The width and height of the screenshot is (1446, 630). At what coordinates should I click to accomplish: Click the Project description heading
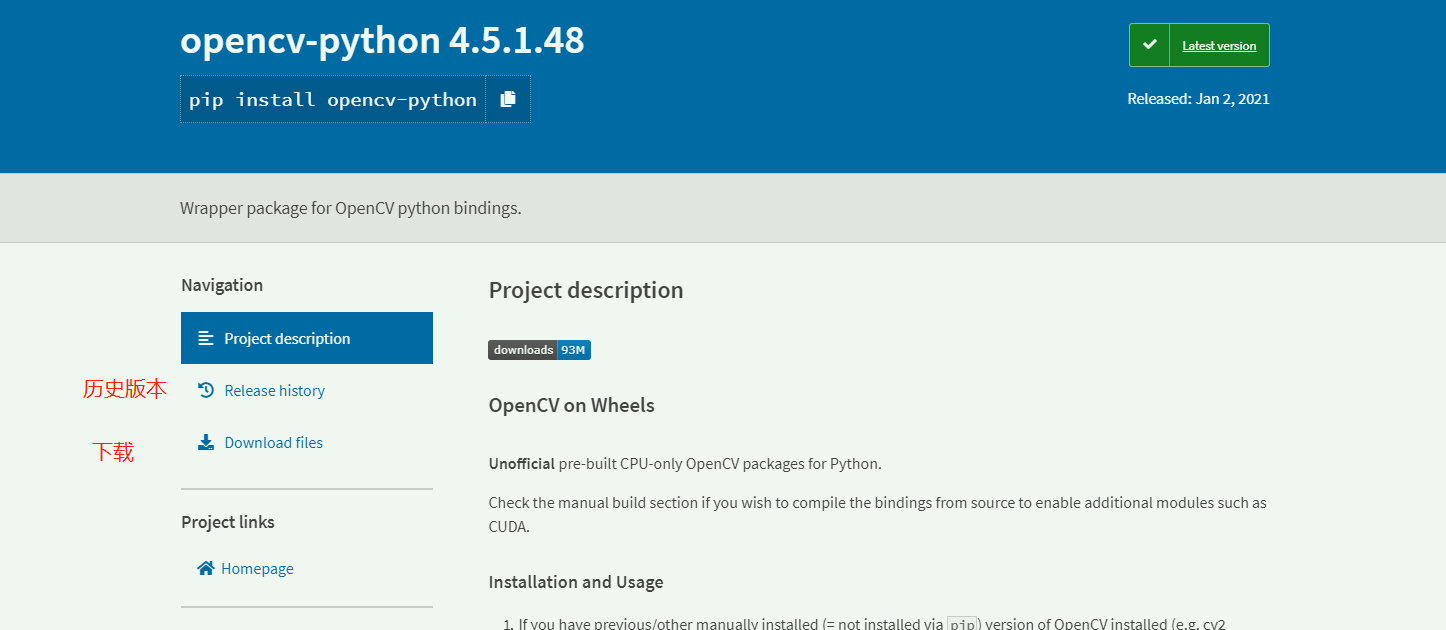(586, 290)
